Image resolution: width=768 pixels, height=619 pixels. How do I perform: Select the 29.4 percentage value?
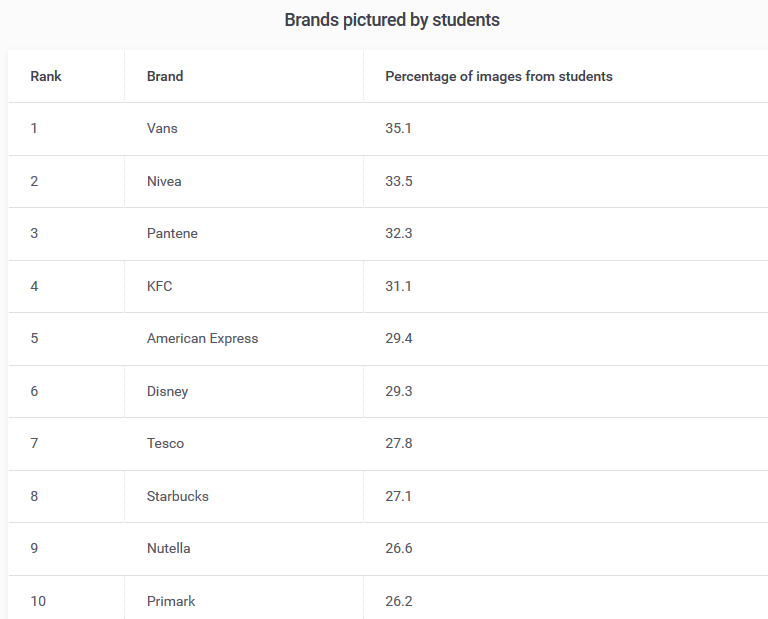398,338
